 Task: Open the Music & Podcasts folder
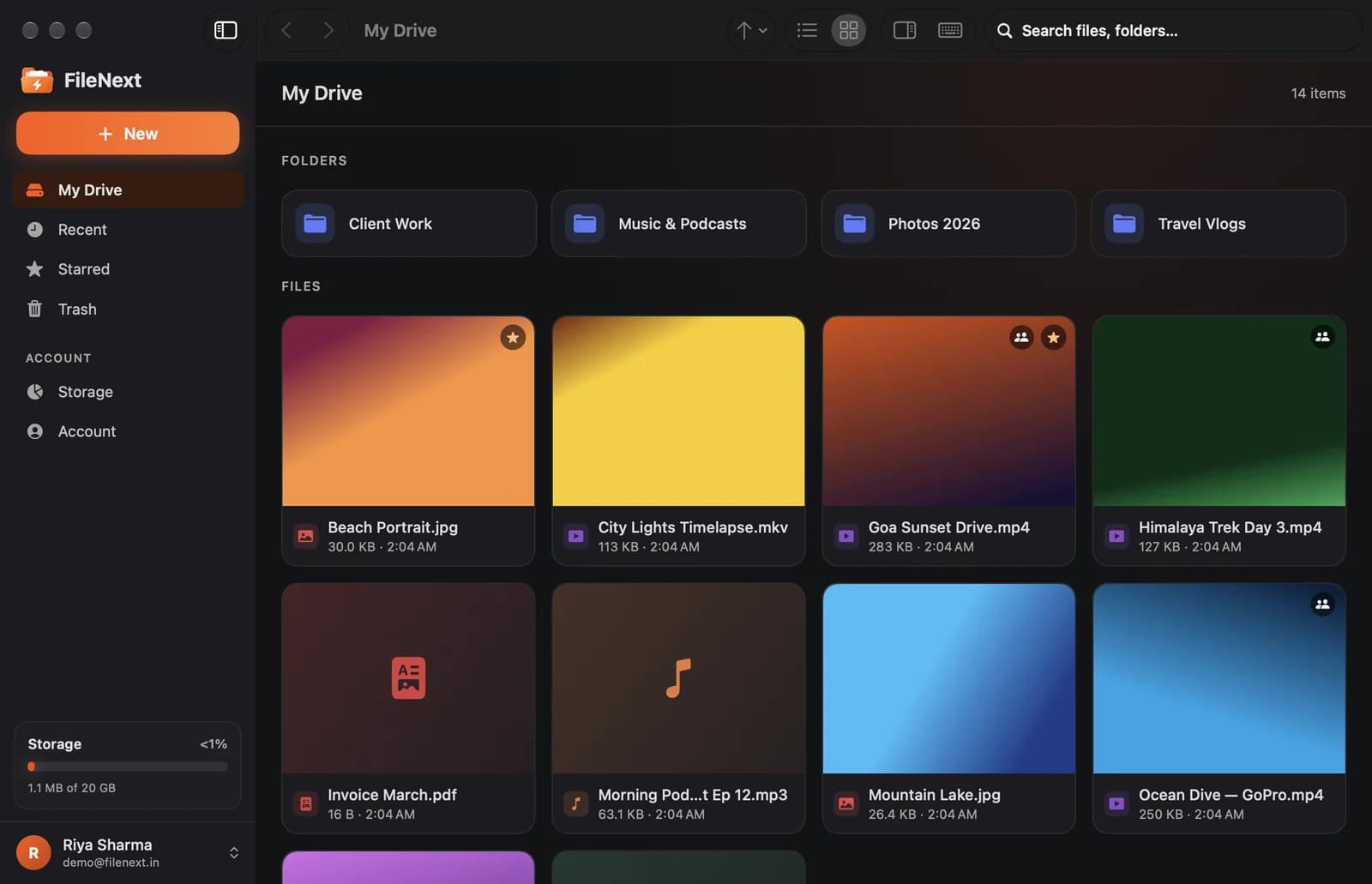pyautogui.click(x=678, y=223)
